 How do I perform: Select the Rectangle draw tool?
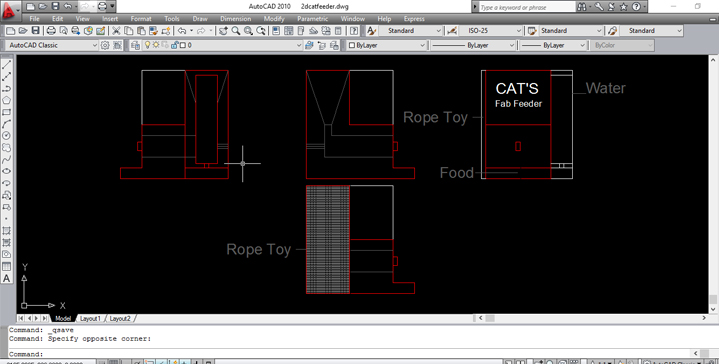[x=6, y=112]
